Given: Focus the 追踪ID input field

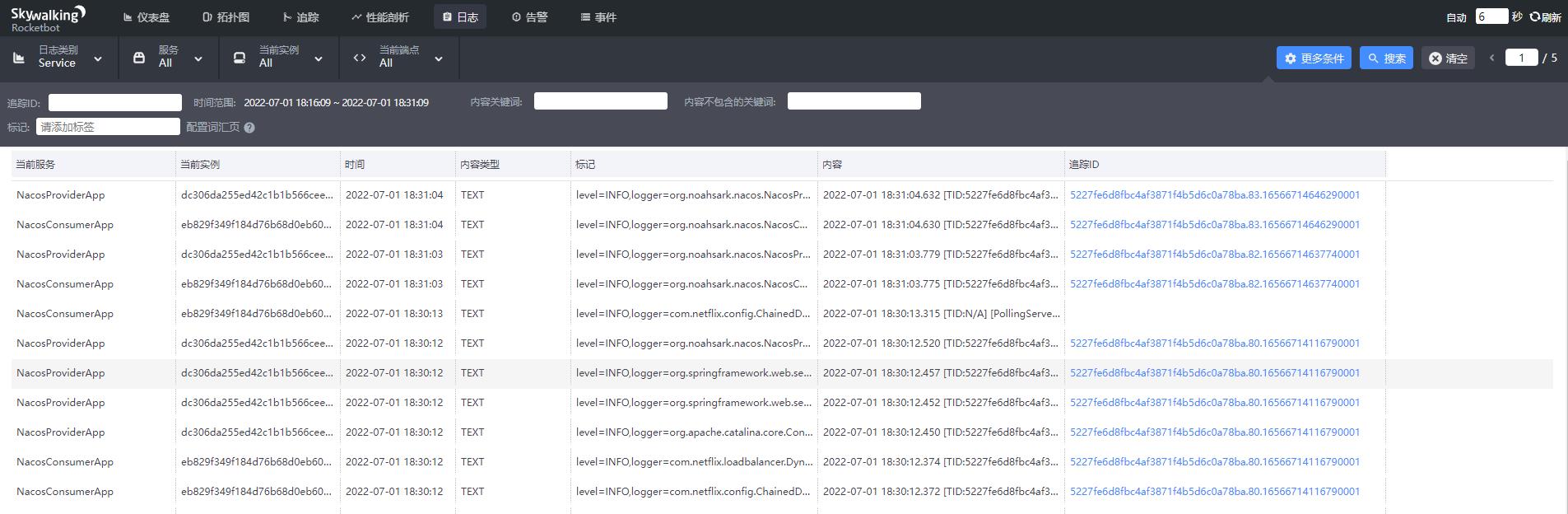Looking at the screenshot, I should [x=115, y=102].
